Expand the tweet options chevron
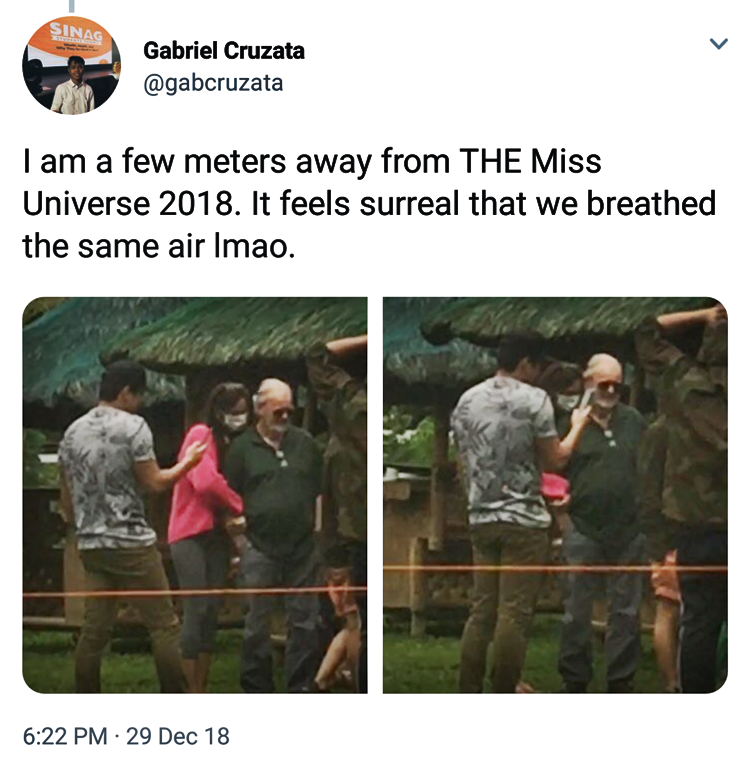 click(718, 44)
